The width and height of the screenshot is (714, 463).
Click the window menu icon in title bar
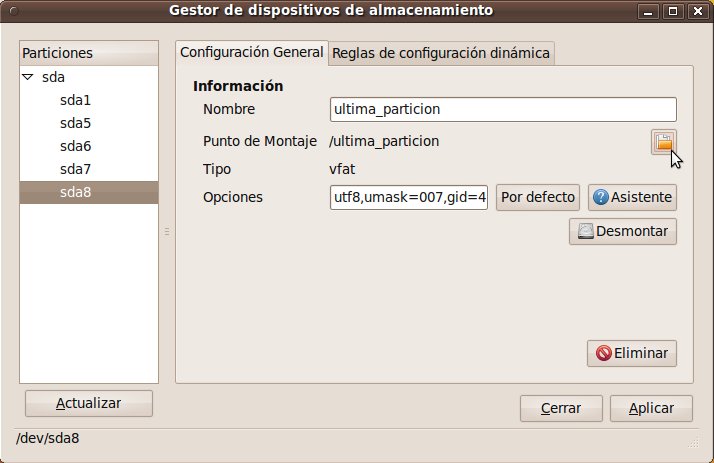(14, 11)
